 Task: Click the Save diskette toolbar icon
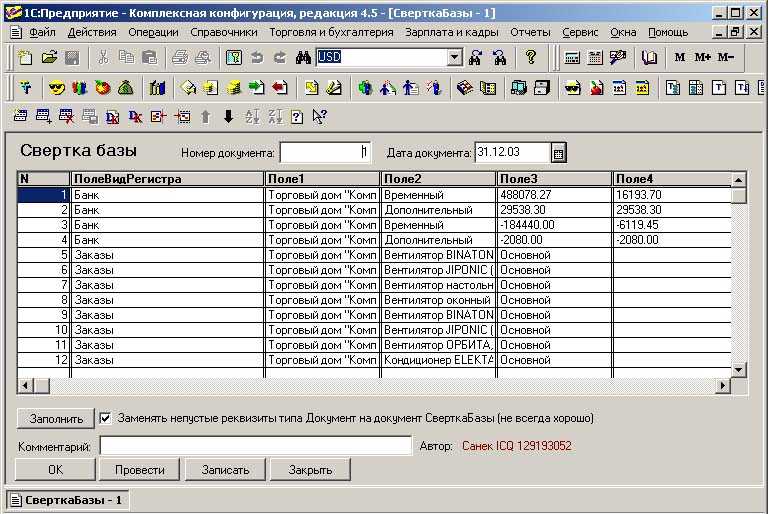pyautogui.click(x=72, y=58)
